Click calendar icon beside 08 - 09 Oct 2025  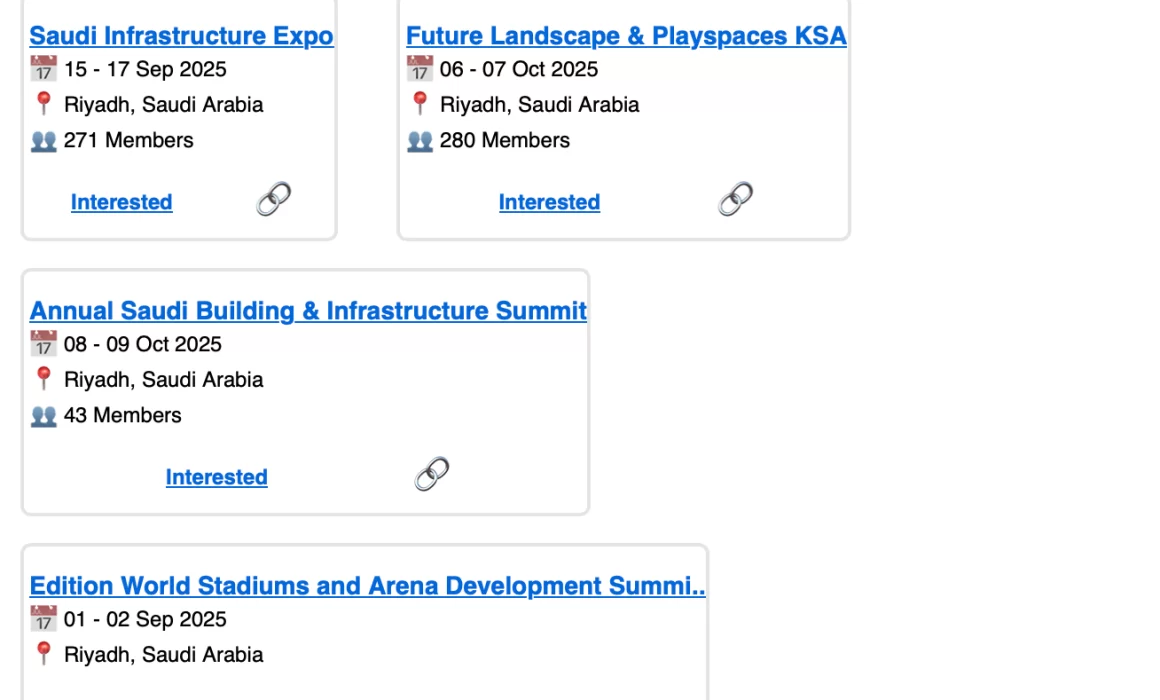click(43, 344)
